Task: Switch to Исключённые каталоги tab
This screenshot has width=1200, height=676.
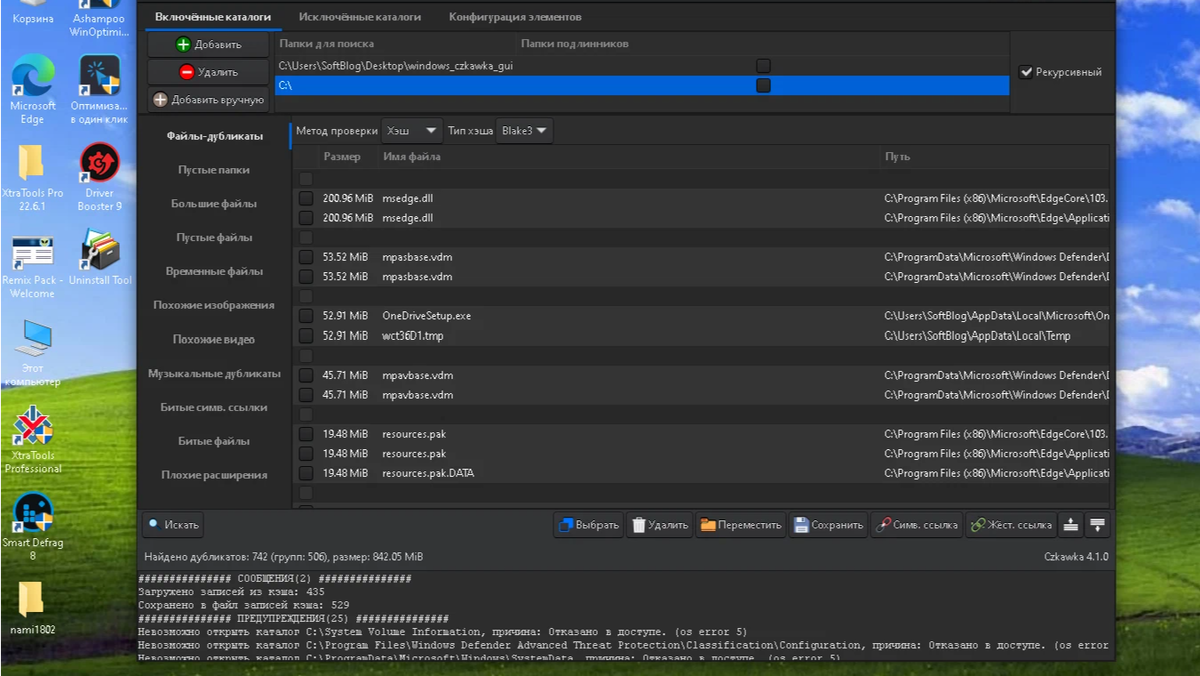Action: pyautogui.click(x=360, y=17)
